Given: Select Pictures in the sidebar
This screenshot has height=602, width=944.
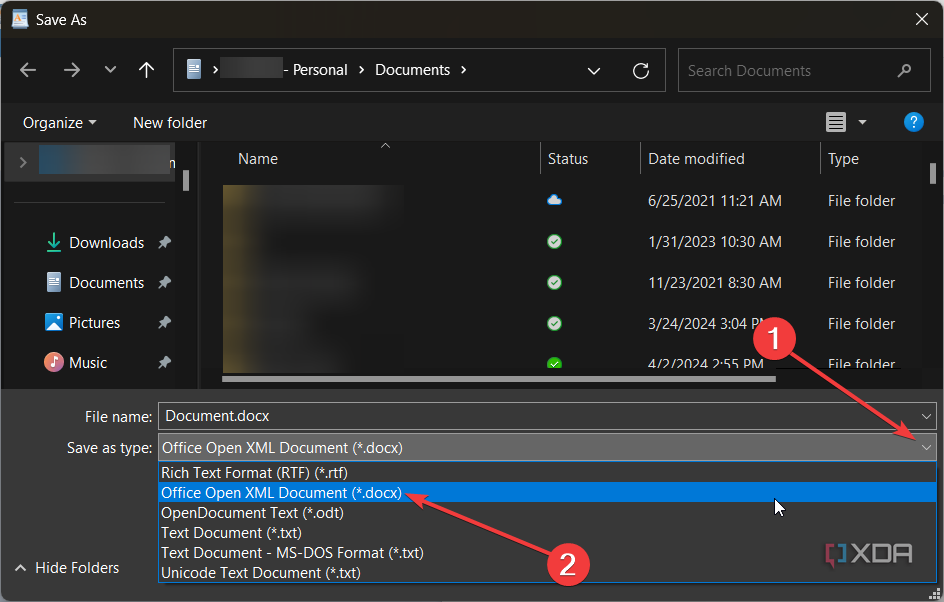Looking at the screenshot, I should click(95, 322).
